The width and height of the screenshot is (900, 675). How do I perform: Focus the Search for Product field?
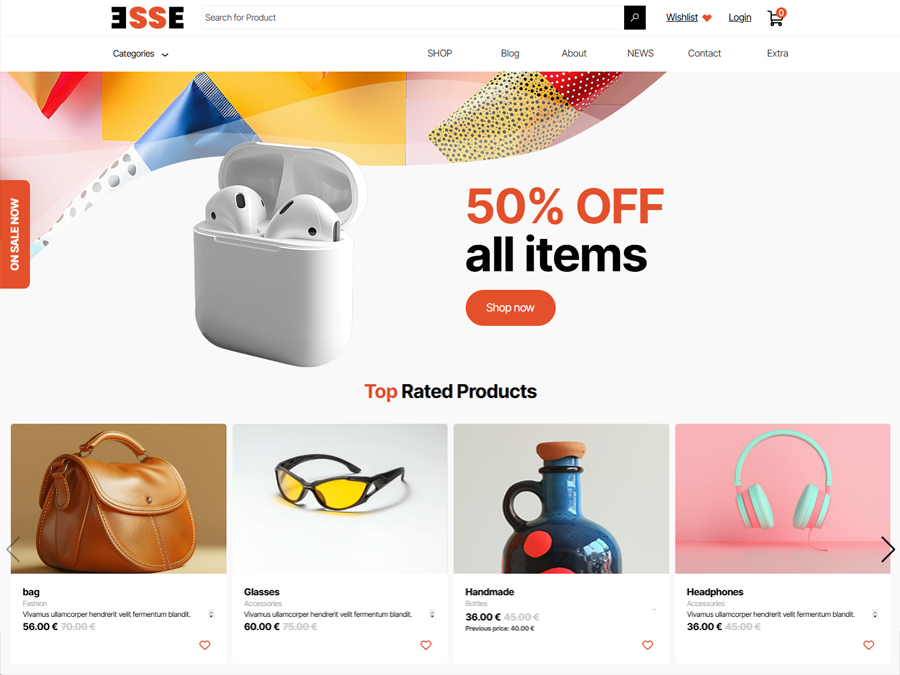(x=412, y=18)
